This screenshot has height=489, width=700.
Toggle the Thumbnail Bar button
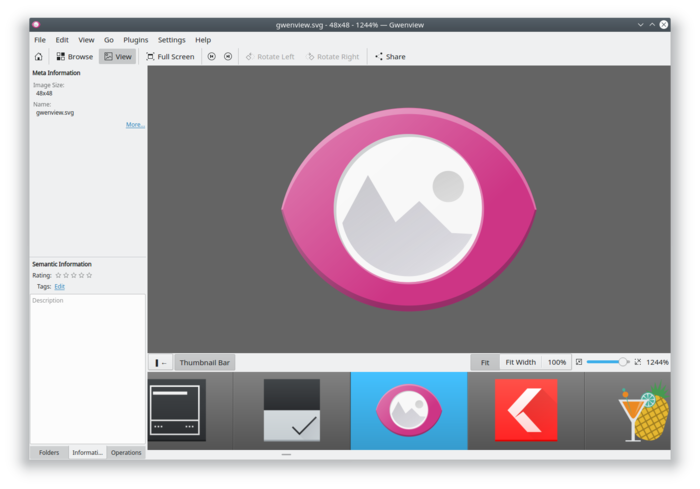[205, 362]
